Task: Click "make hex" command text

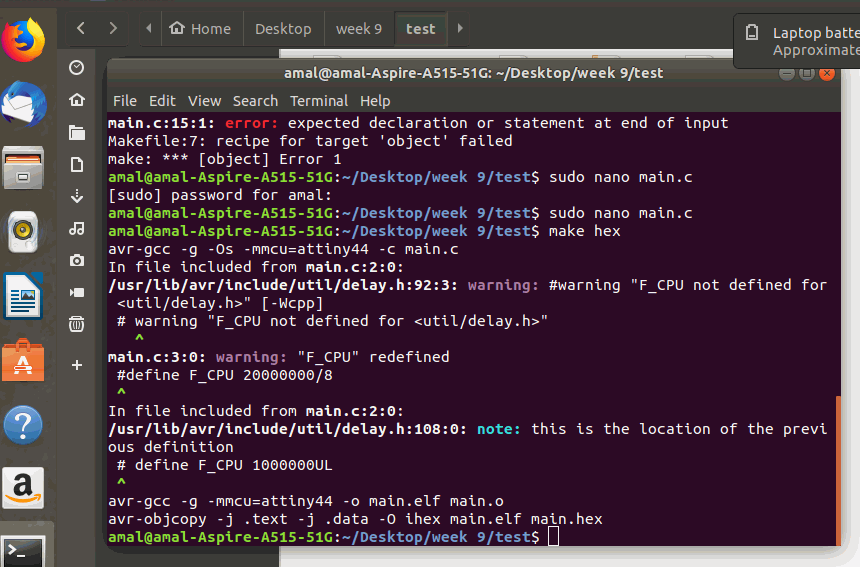Action: tap(585, 231)
